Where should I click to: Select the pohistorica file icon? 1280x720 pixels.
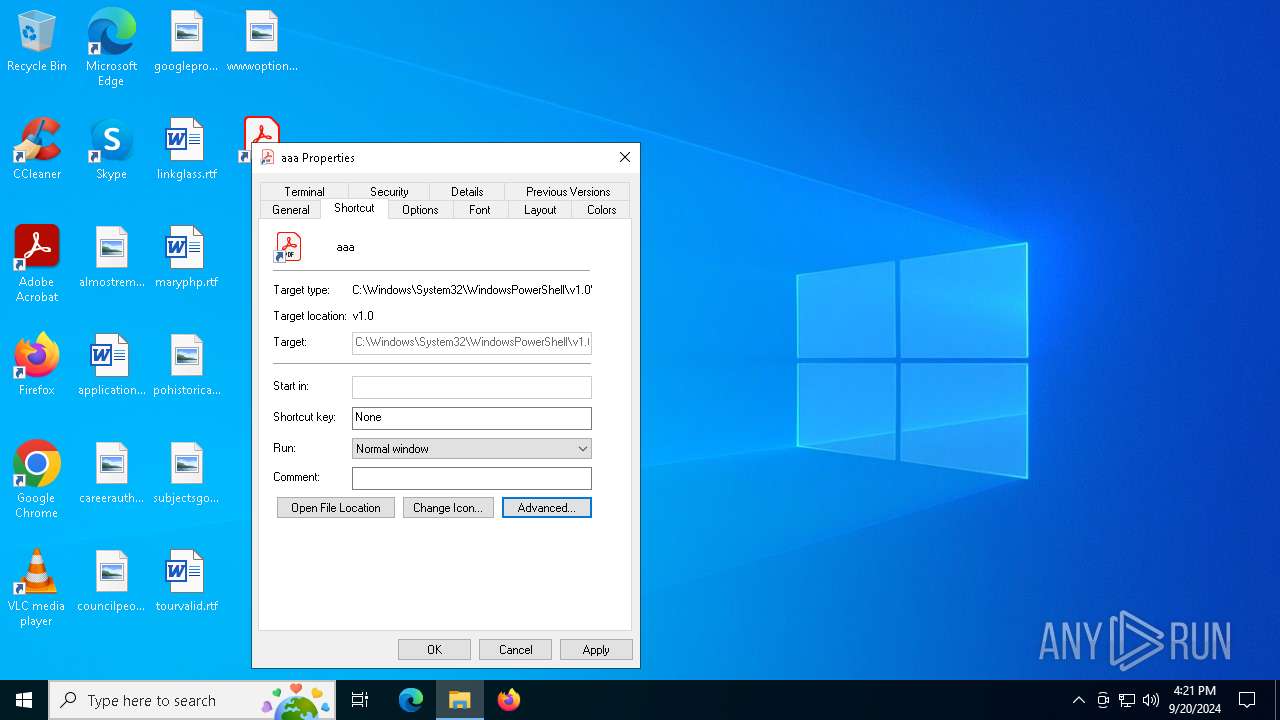click(186, 366)
